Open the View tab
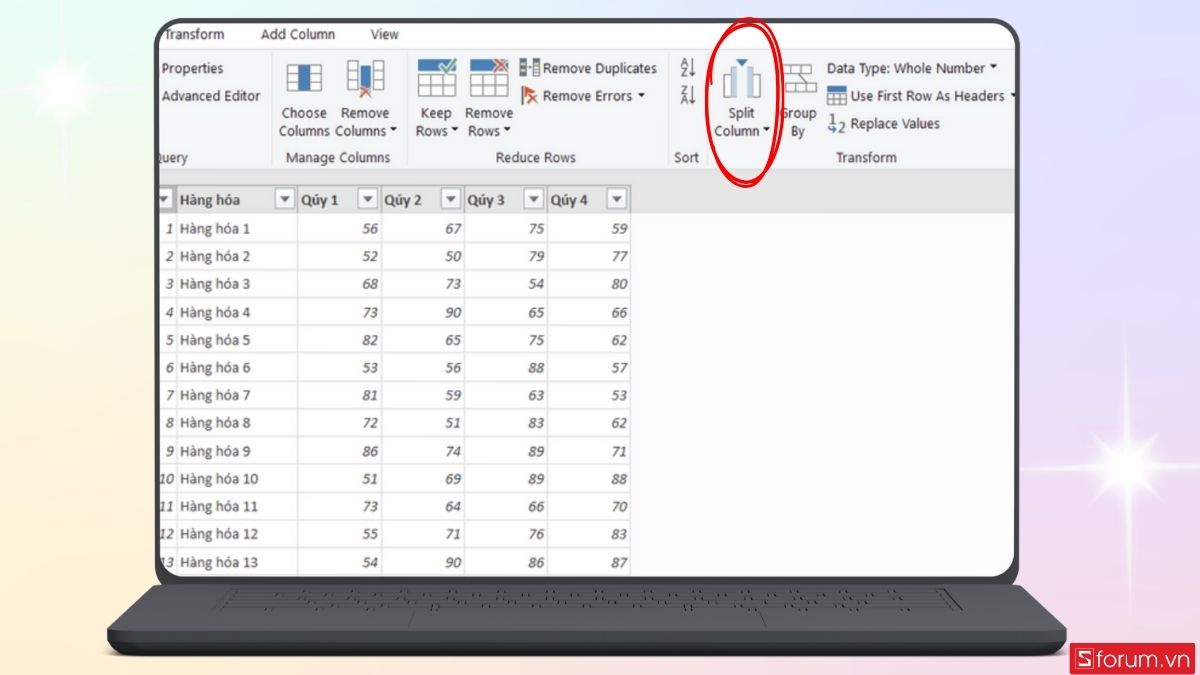The height and width of the screenshot is (675, 1200). pyautogui.click(x=384, y=34)
